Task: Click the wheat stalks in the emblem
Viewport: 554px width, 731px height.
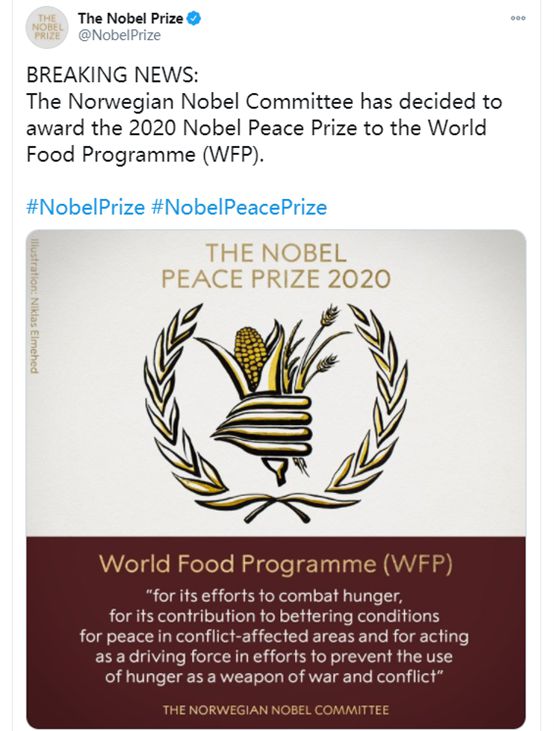Action: point(317,347)
